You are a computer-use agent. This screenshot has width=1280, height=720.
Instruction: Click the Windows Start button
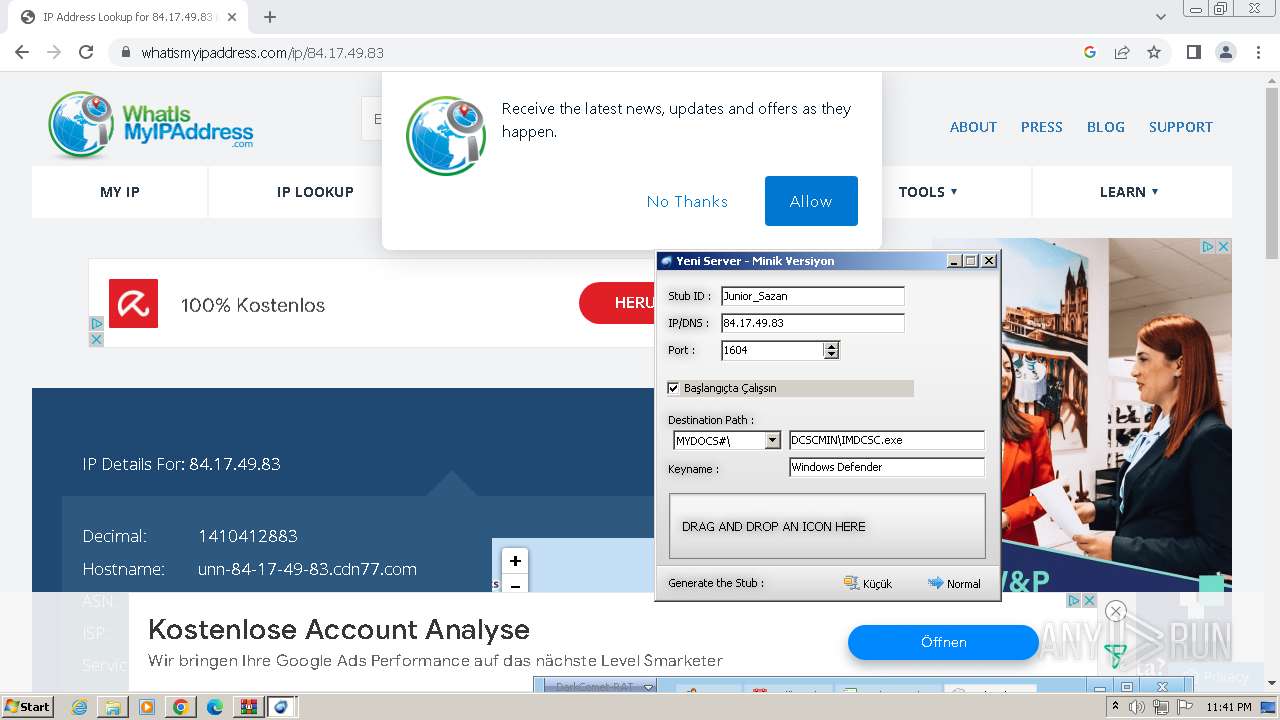(x=27, y=707)
